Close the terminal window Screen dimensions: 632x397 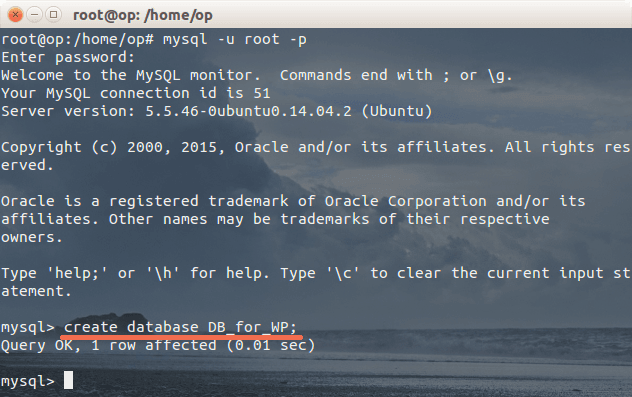tap(15, 15)
